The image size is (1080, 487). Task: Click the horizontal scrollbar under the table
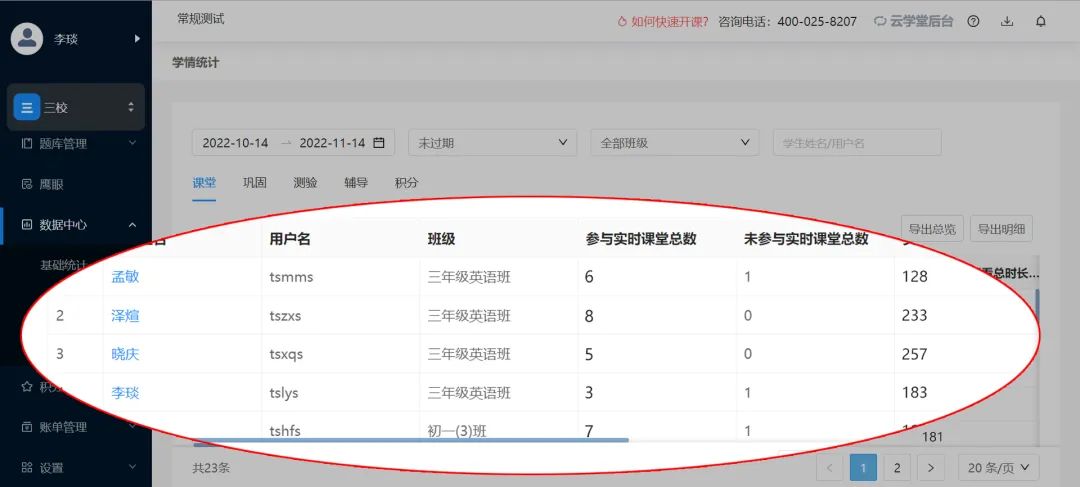pos(411,440)
